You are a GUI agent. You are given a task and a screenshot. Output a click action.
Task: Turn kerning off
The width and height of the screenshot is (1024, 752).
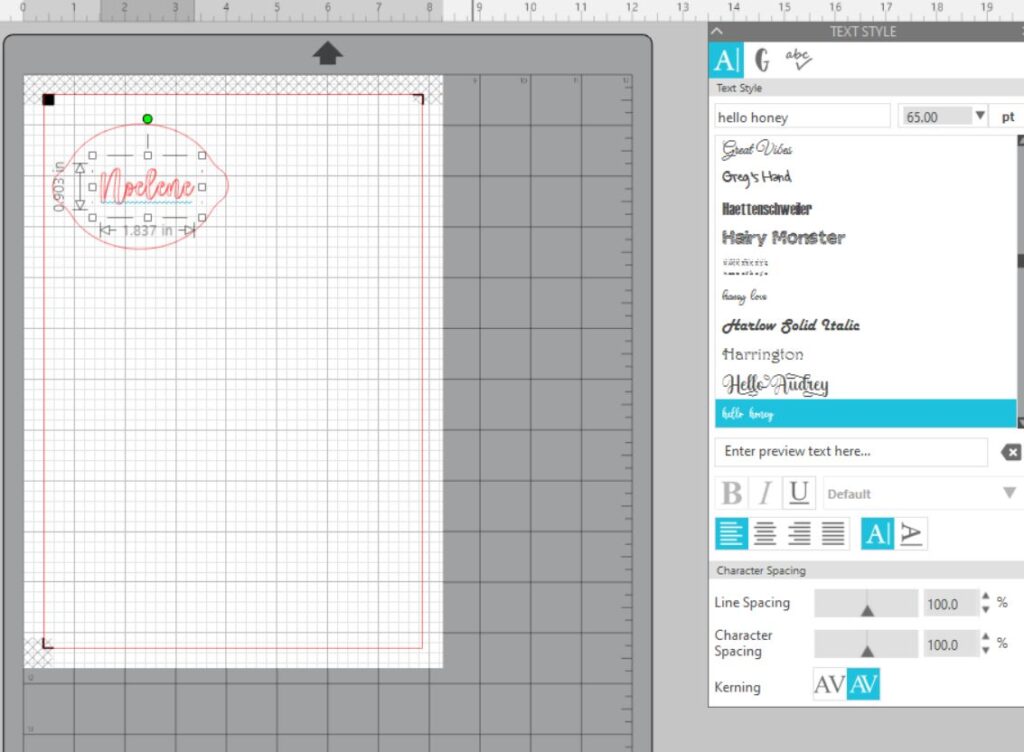click(x=830, y=685)
